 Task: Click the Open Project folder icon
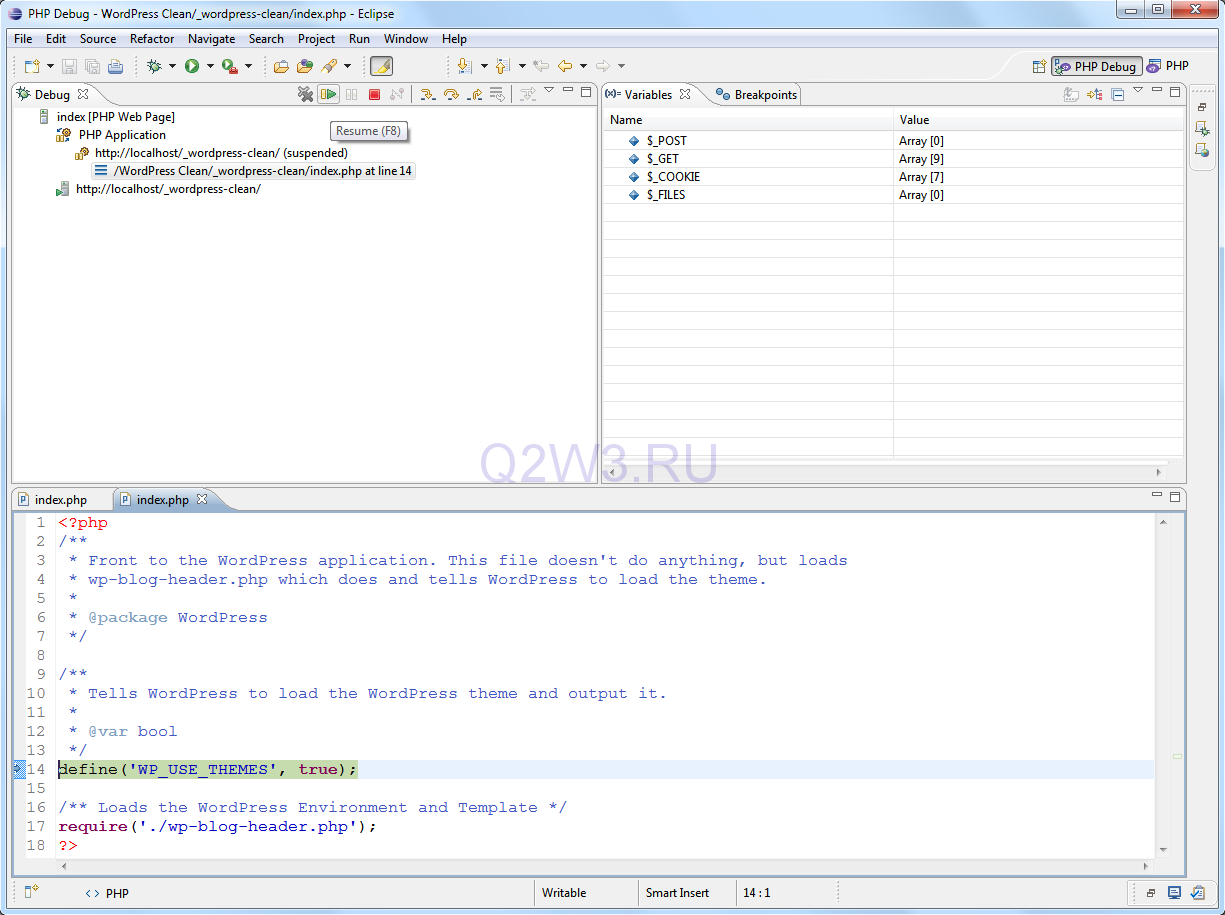(281, 66)
